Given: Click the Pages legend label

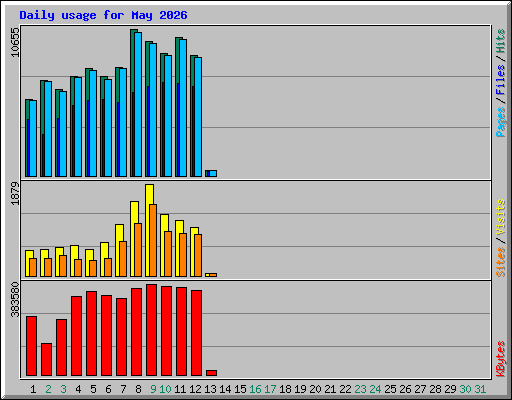Looking at the screenshot, I should [501, 122].
